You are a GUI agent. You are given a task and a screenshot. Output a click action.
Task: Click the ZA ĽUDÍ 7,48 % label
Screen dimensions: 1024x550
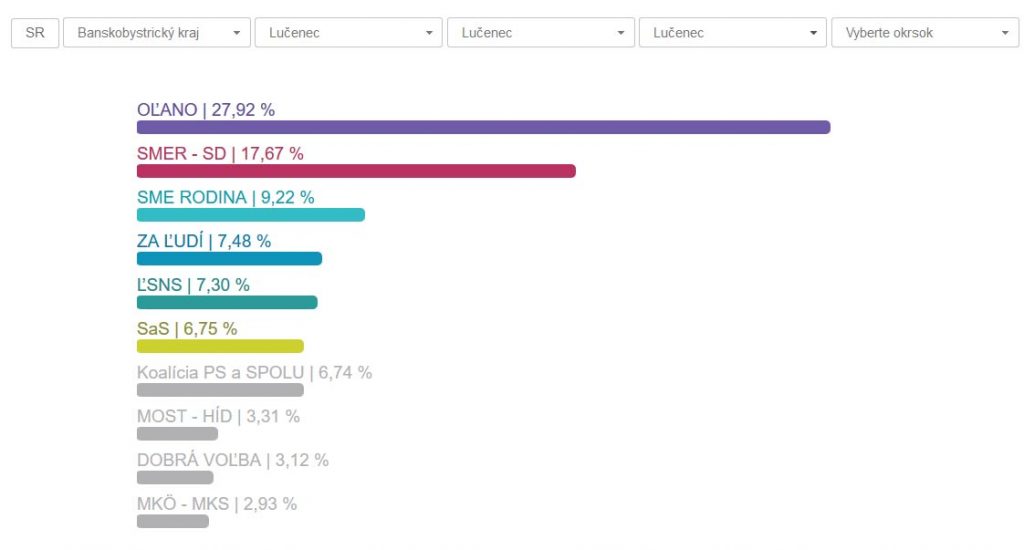204,241
